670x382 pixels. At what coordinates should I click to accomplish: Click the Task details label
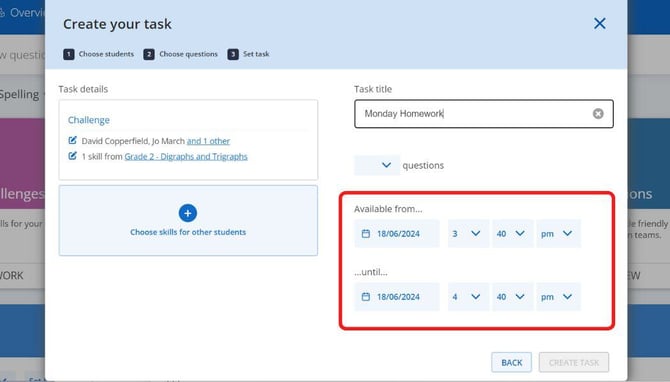[x=83, y=89]
